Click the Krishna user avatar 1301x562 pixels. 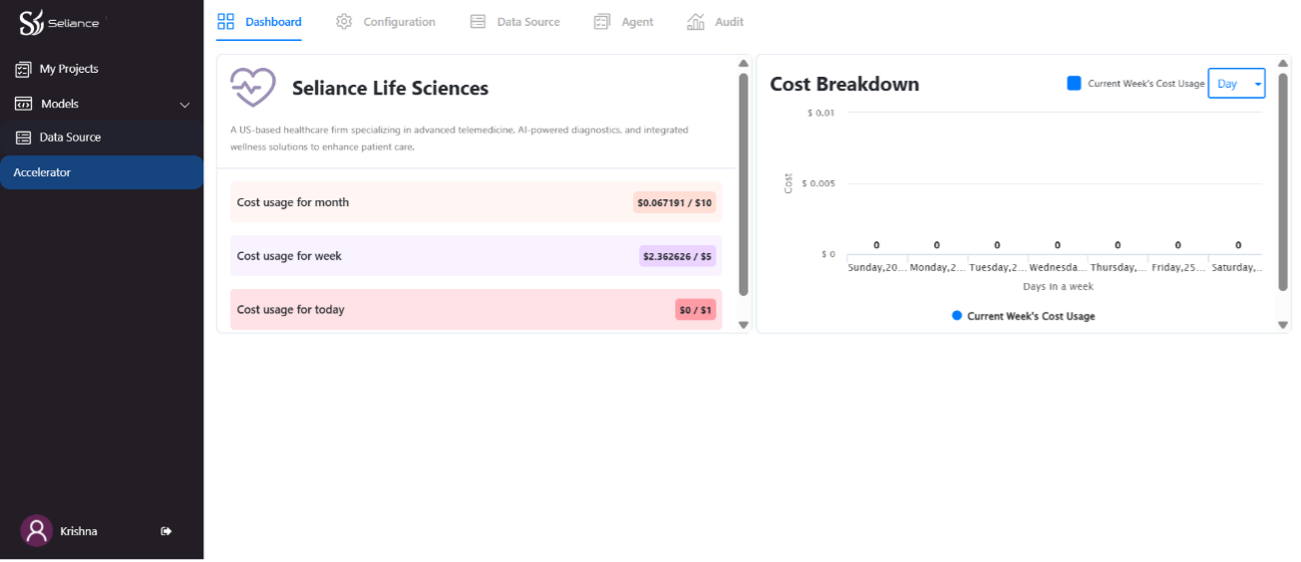pyautogui.click(x=37, y=531)
